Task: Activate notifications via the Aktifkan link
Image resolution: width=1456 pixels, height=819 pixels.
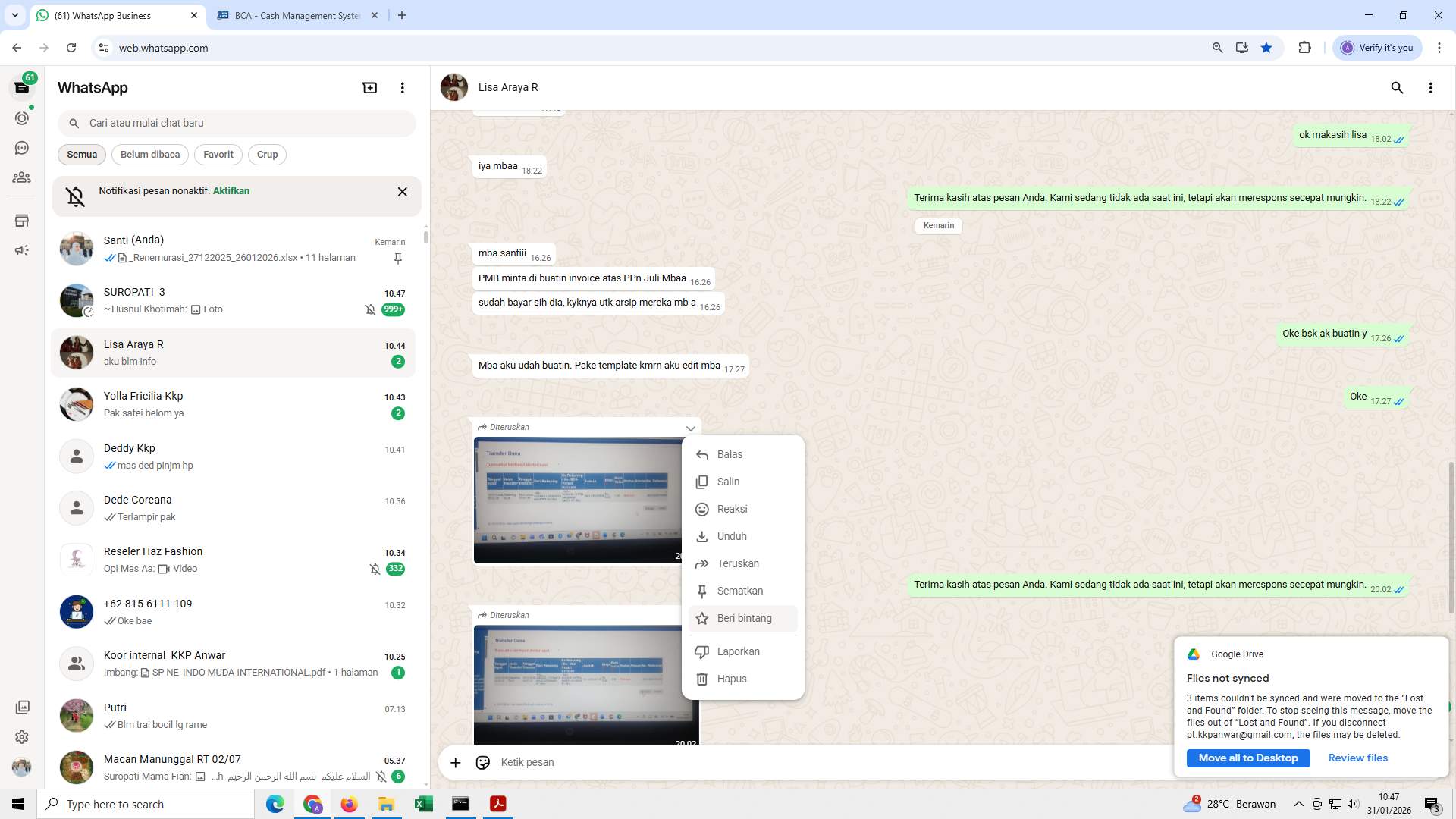Action: pos(231,191)
